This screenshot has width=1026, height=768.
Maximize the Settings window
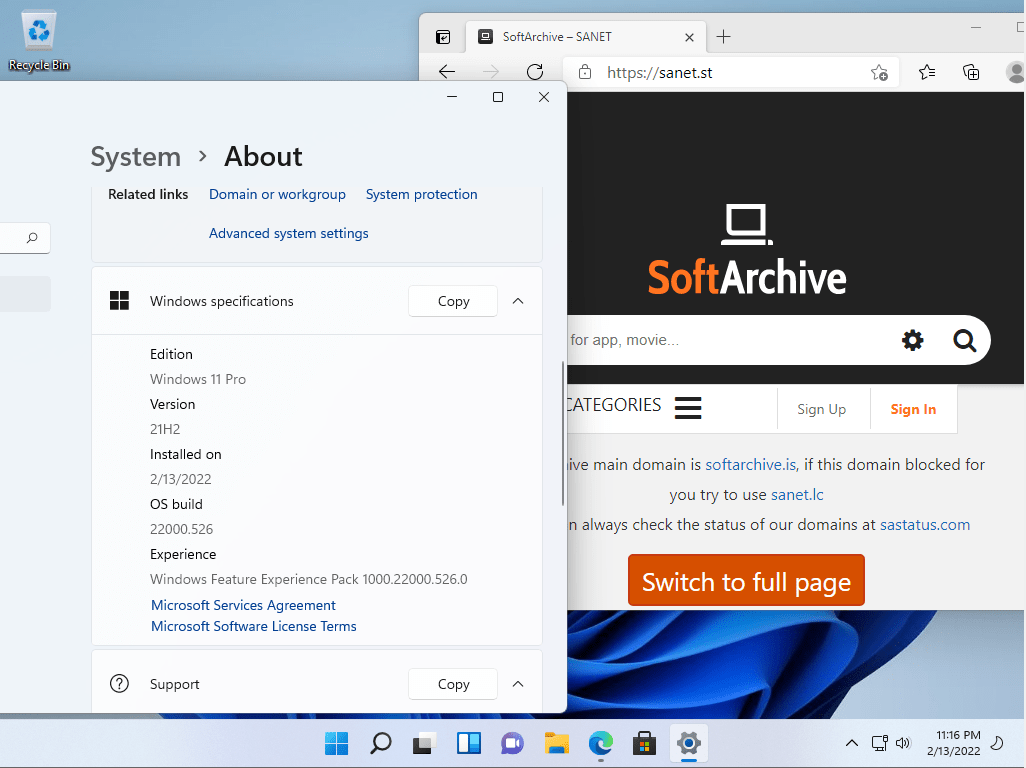tap(497, 97)
